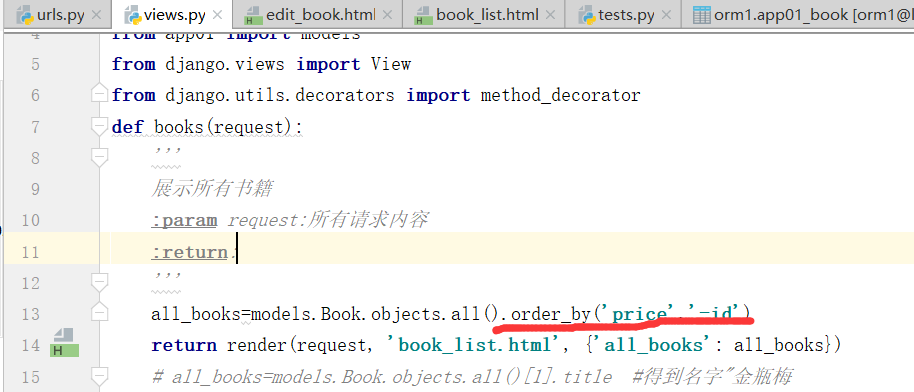Viewport: 914px width, 392px height.
Task: Click the docstring end fold marker at line 12
Action: (x=100, y=283)
